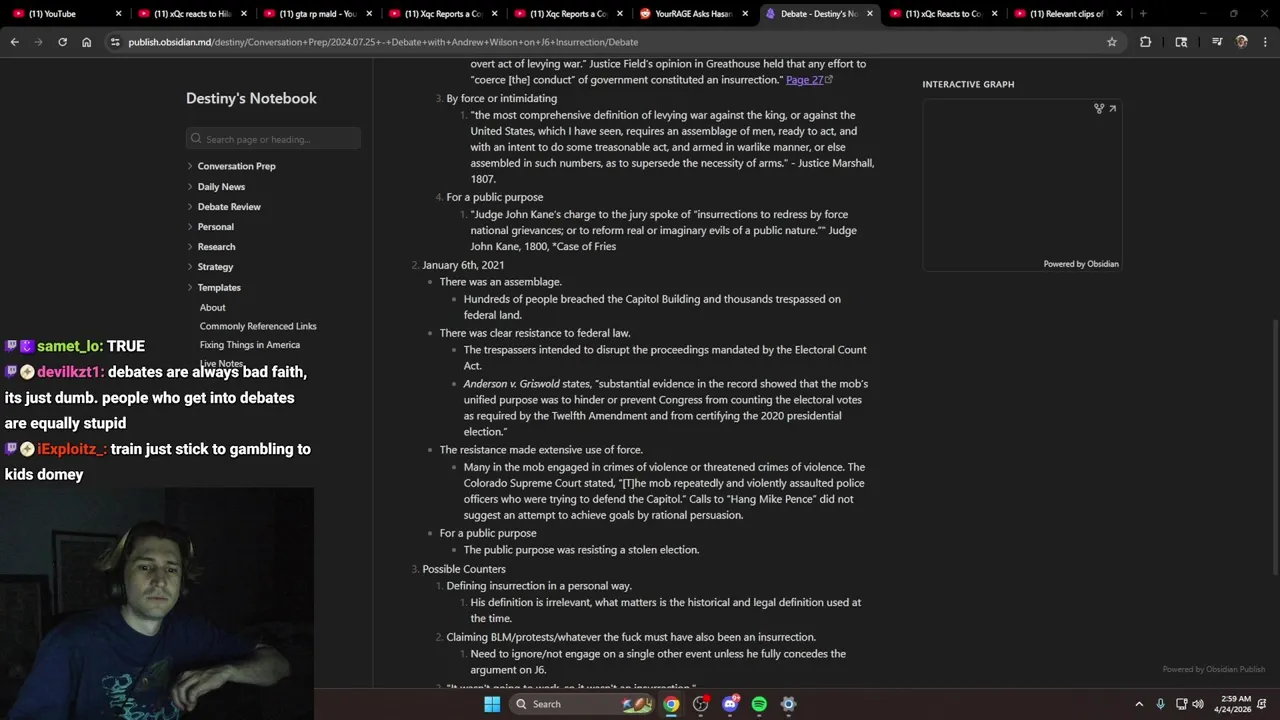Open global graph from the Interactive Graph panel
Screen dimensions: 1280x720
point(1098,108)
